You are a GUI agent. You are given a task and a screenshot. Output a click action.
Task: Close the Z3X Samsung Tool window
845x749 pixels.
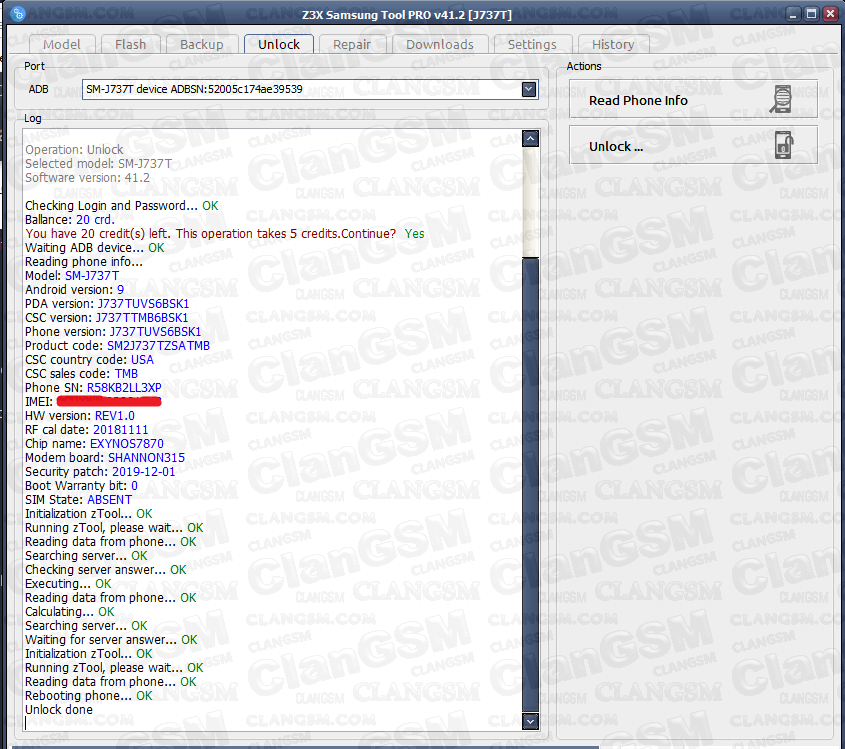(x=830, y=14)
